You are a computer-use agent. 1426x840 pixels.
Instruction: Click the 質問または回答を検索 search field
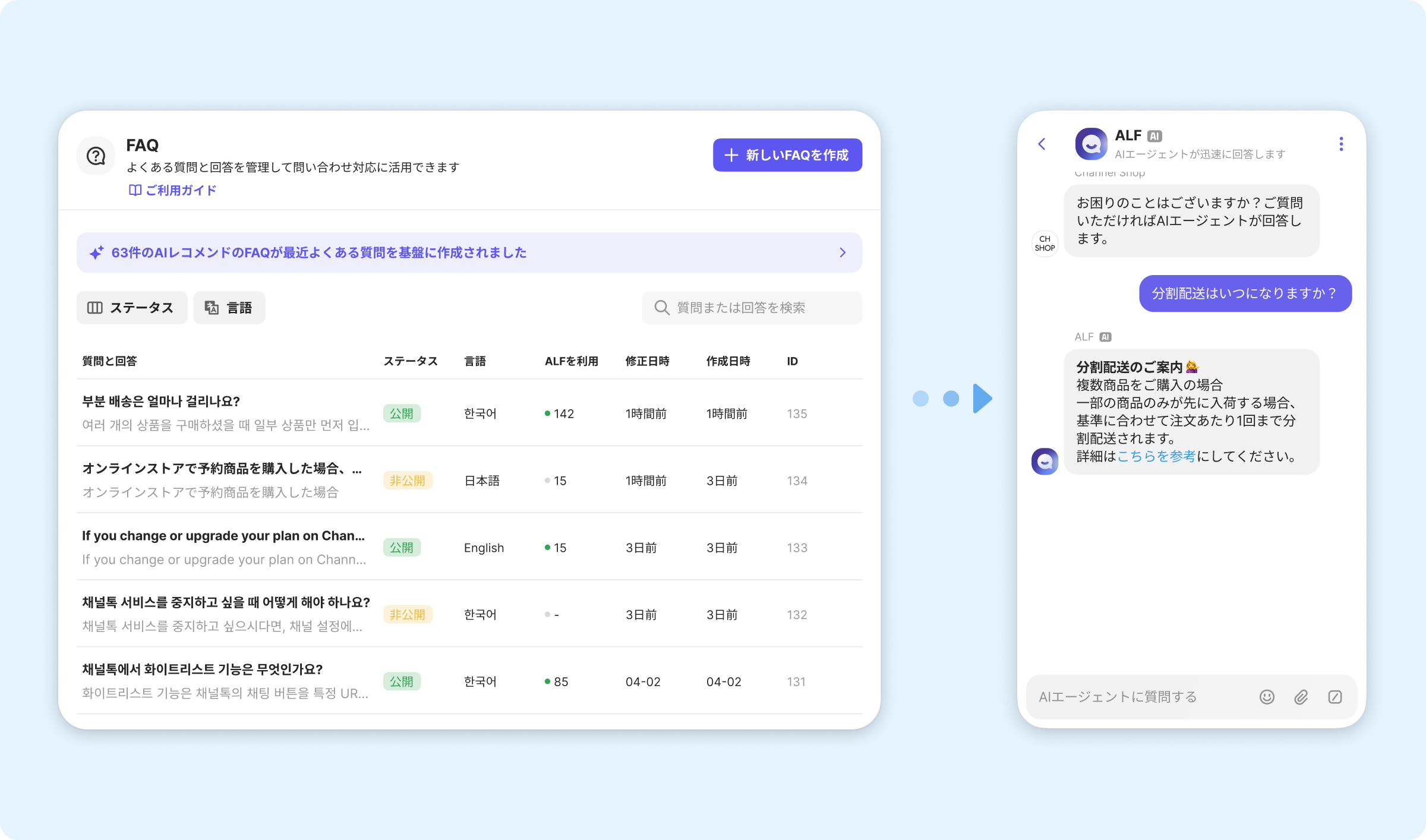point(752,308)
